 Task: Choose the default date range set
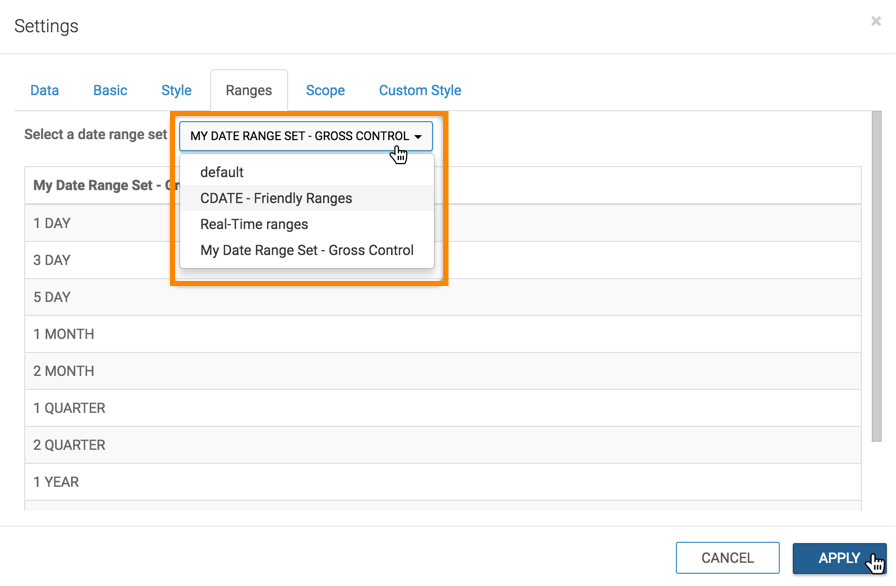pyautogui.click(x=222, y=172)
